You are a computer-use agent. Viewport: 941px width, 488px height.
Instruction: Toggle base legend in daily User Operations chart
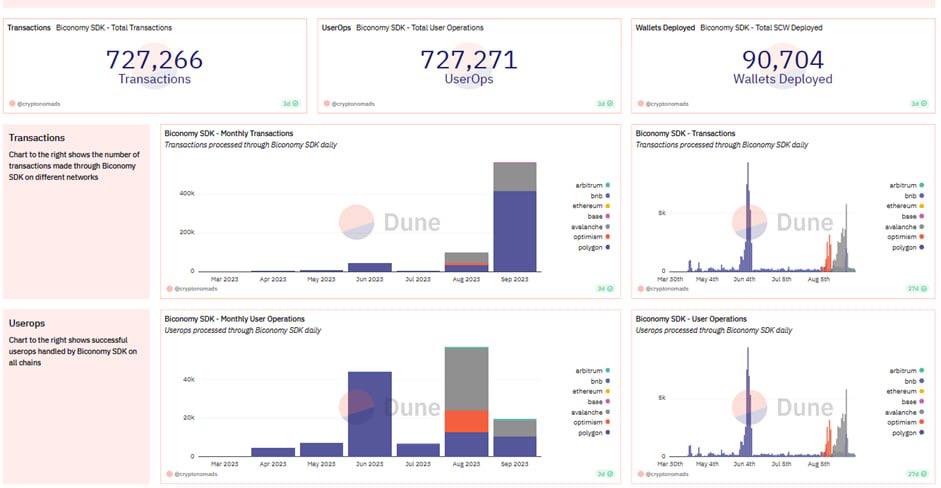tap(913, 402)
